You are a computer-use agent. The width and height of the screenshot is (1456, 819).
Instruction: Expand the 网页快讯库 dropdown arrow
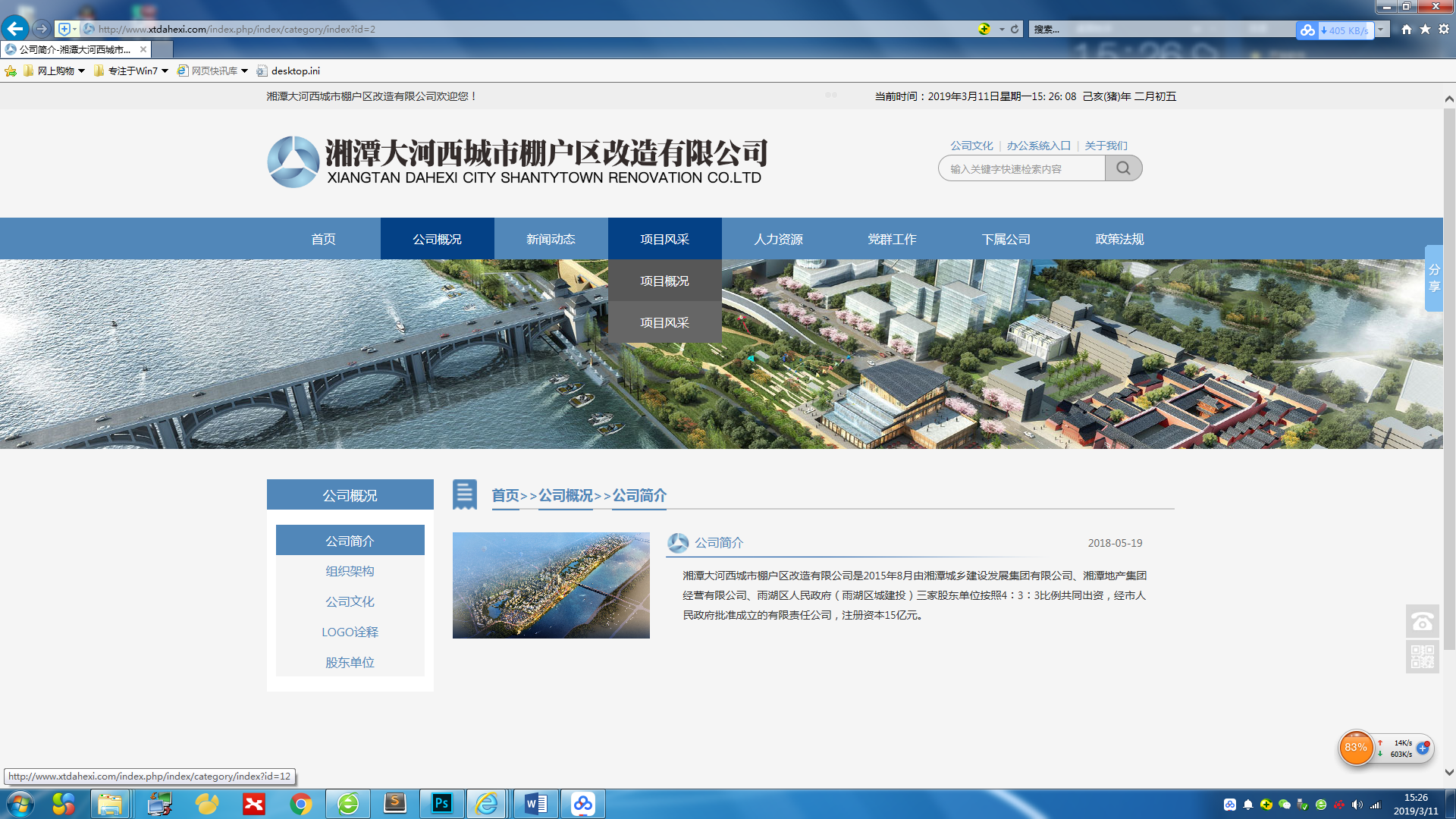click(244, 71)
